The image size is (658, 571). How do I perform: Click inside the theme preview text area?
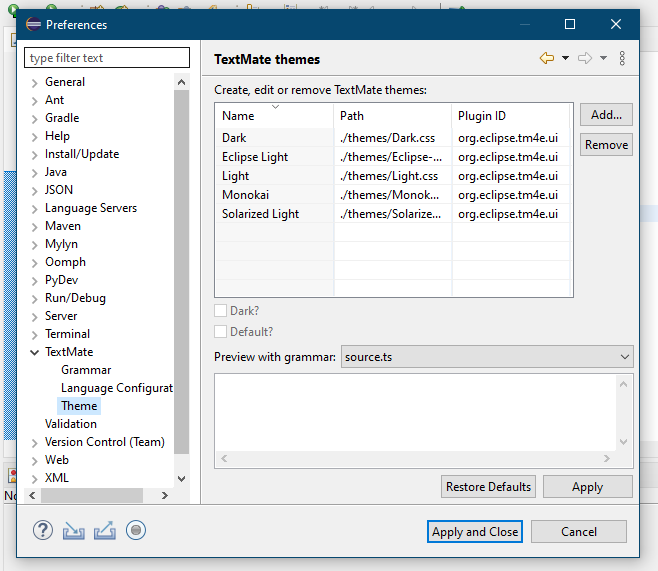[x=415, y=412]
